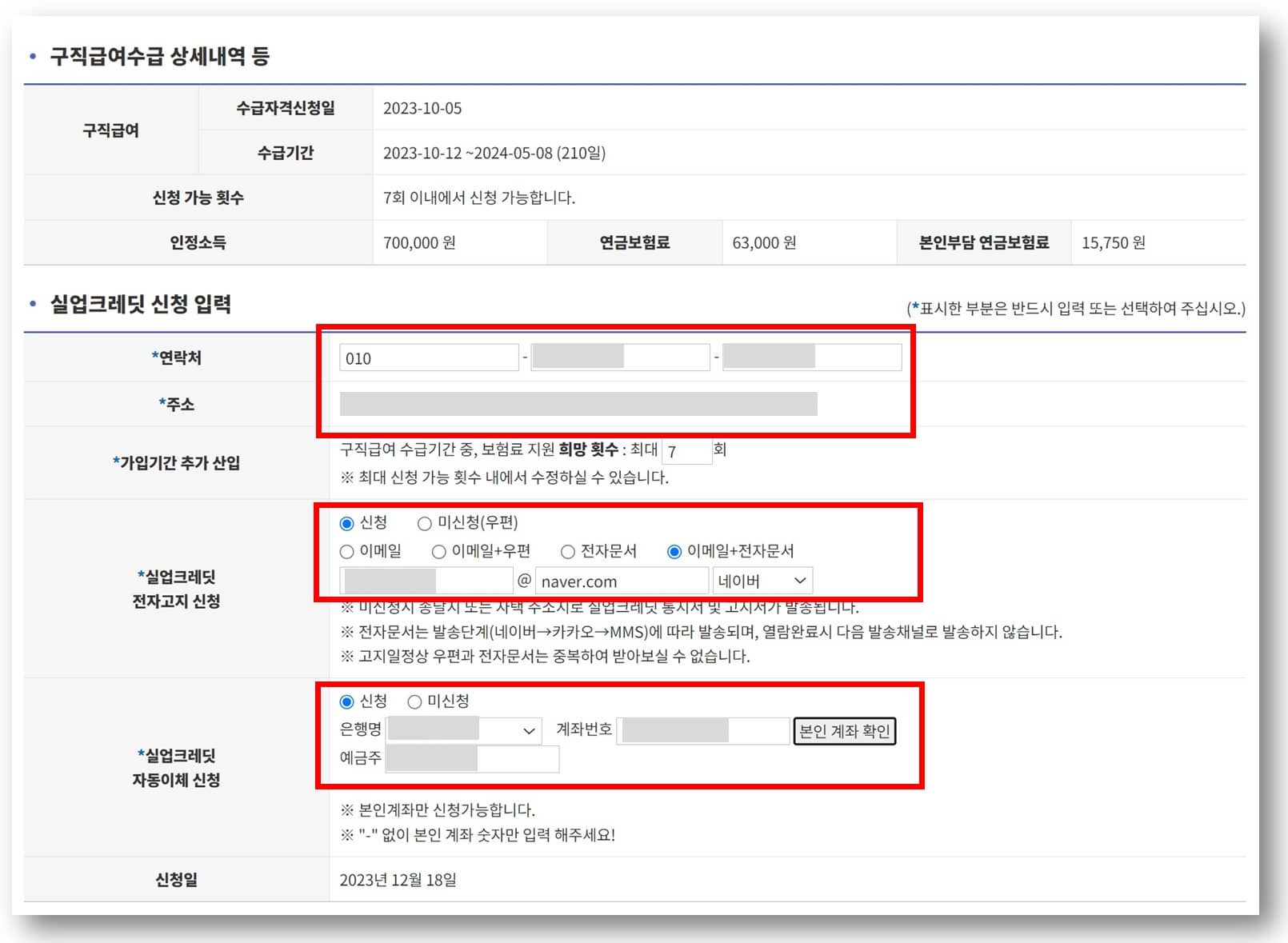Select the 신청 radio for 전자고지
Image resolution: width=1288 pixels, height=943 pixels.
tap(346, 523)
